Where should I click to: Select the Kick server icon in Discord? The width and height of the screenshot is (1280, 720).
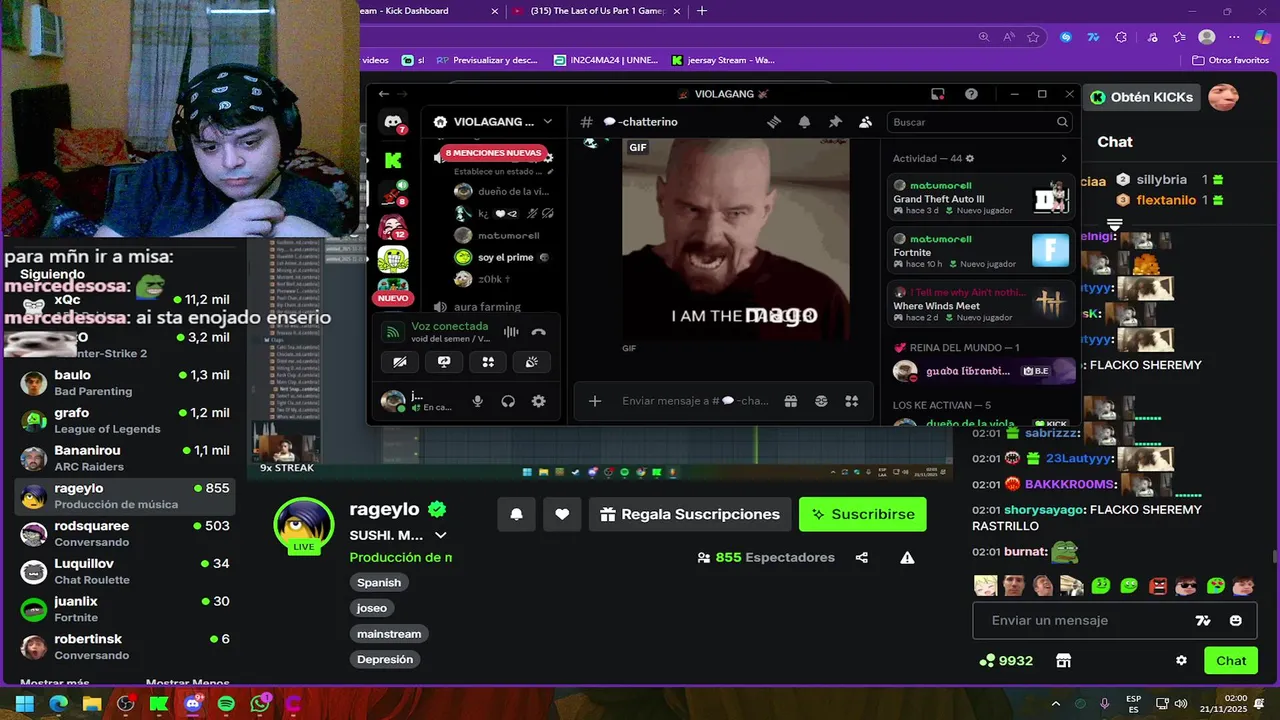pos(393,160)
